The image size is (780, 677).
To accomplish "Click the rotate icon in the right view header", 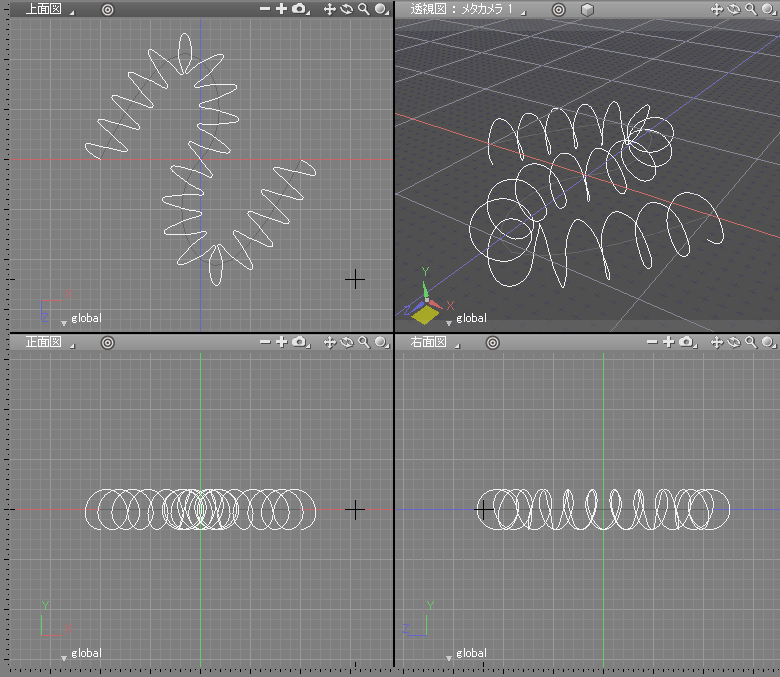I will pyautogui.click(x=733, y=343).
